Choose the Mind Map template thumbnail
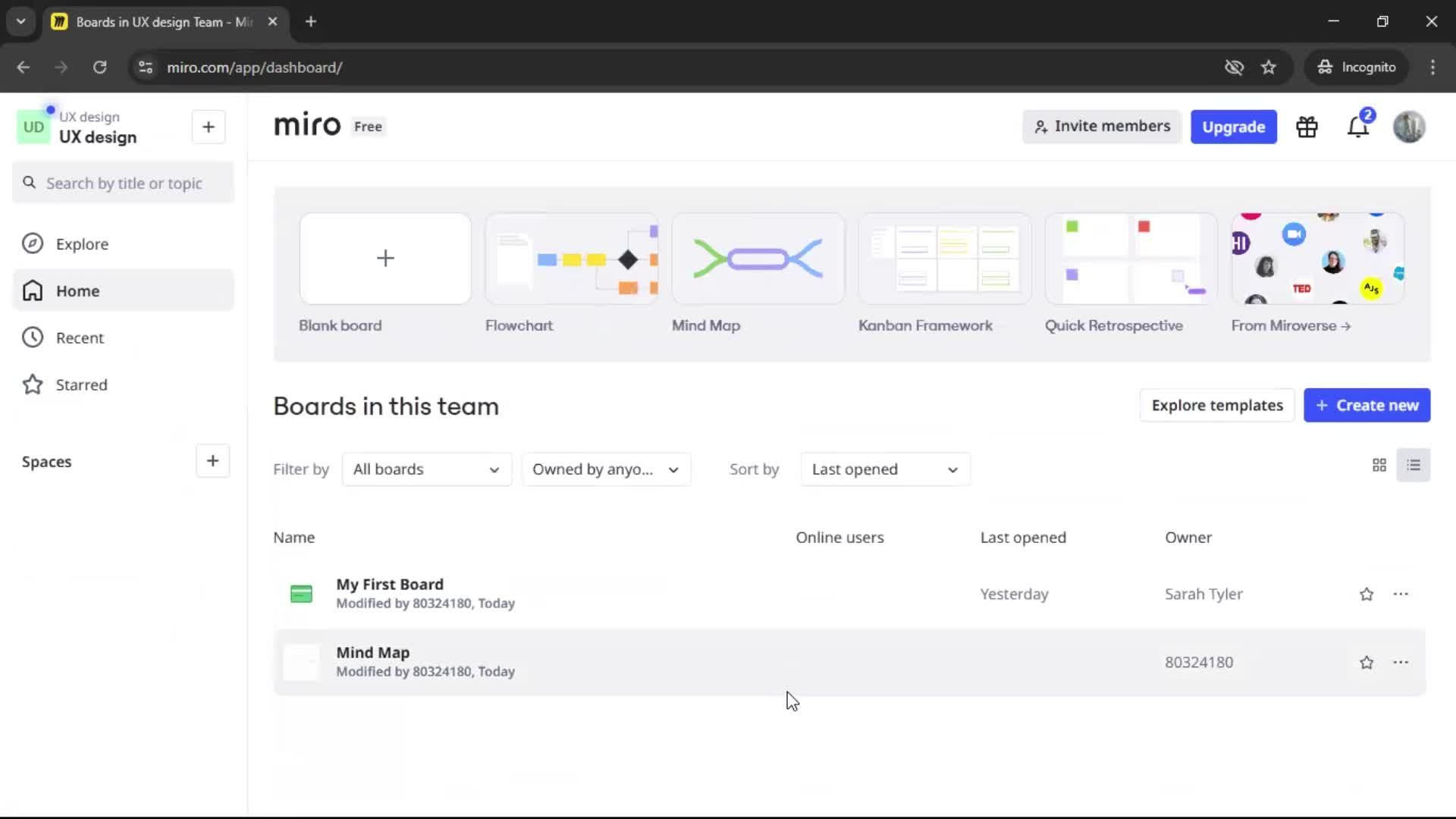 click(758, 259)
